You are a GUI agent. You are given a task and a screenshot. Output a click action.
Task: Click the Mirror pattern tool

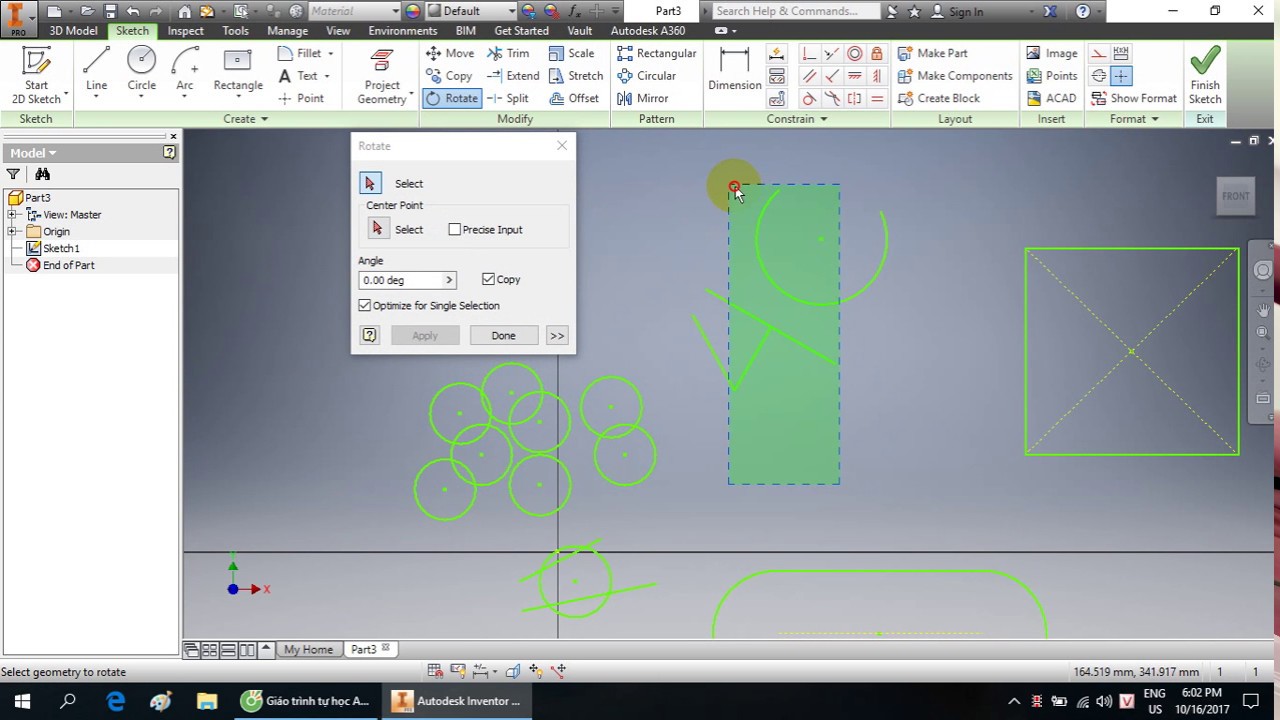coord(643,98)
